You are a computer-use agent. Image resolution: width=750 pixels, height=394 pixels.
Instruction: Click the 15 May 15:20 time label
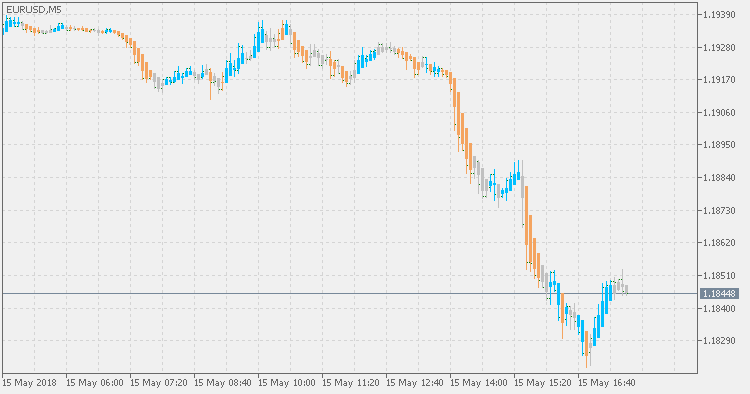point(543,383)
